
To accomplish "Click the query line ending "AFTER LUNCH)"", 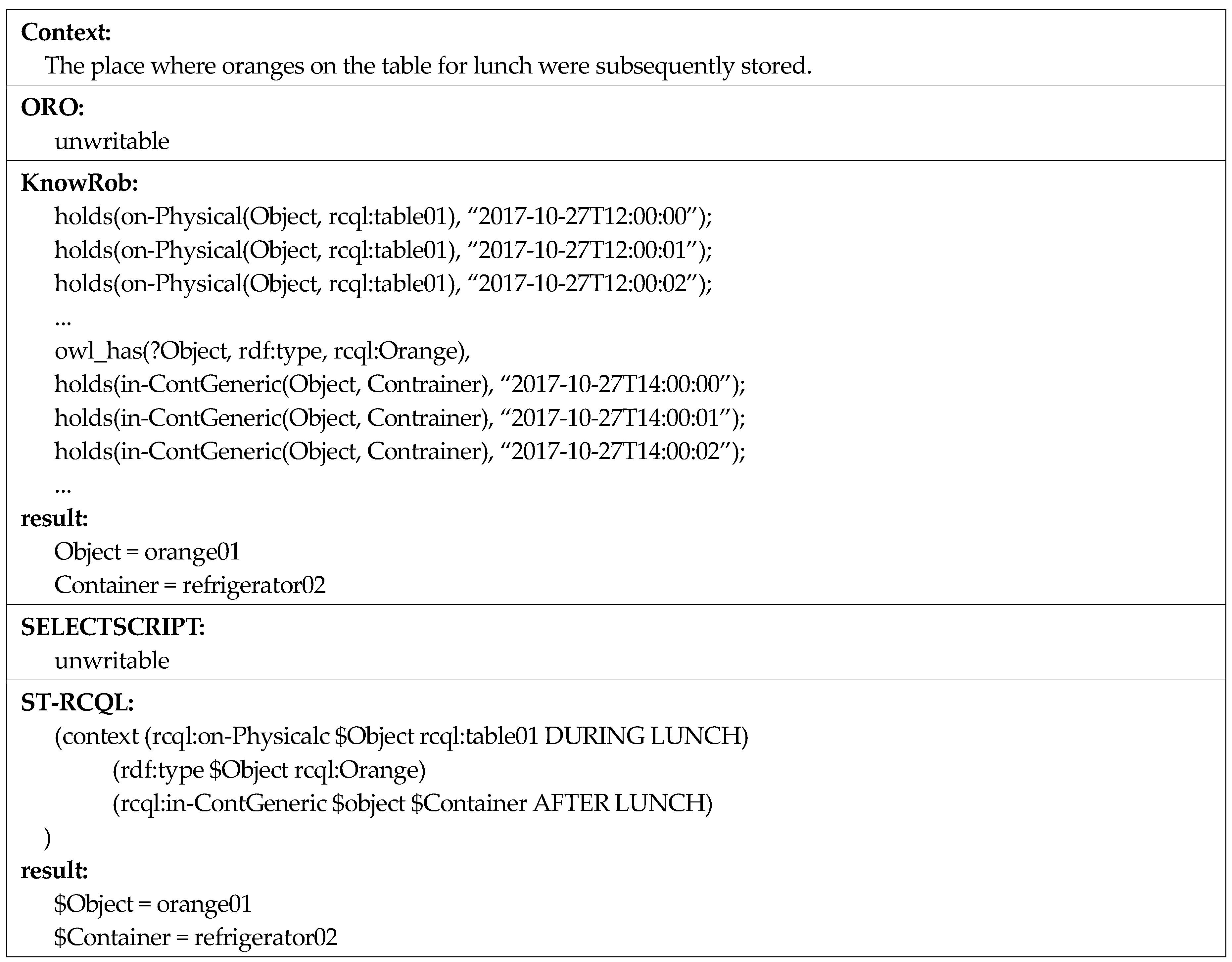I will 412,803.
